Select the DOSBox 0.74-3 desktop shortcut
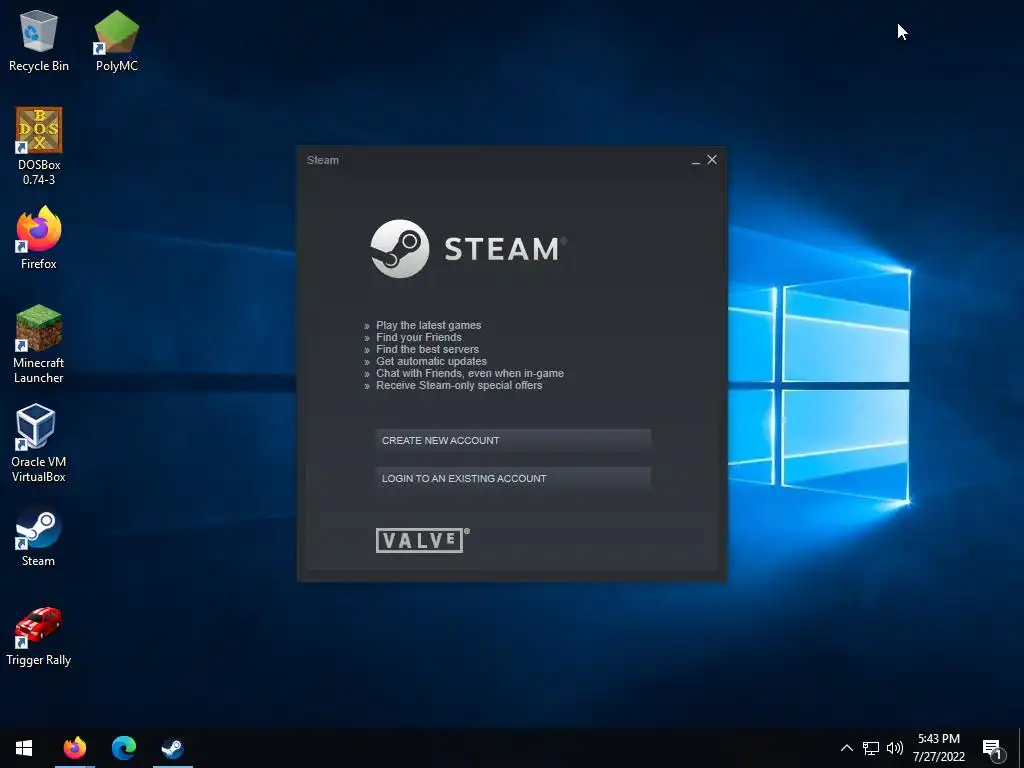1024x768 pixels. (39, 146)
